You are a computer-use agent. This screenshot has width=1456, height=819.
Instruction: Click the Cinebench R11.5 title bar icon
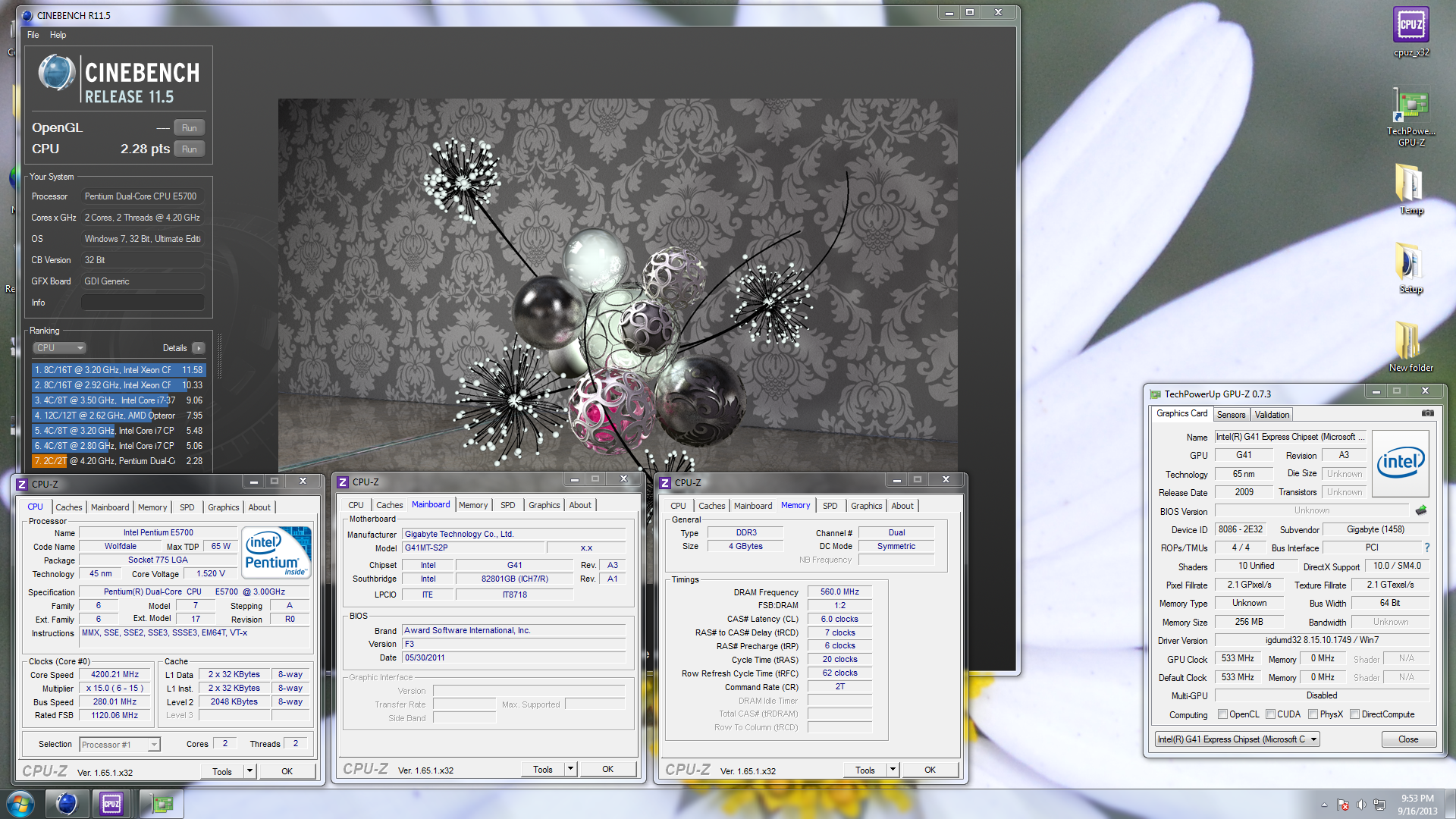tap(27, 15)
